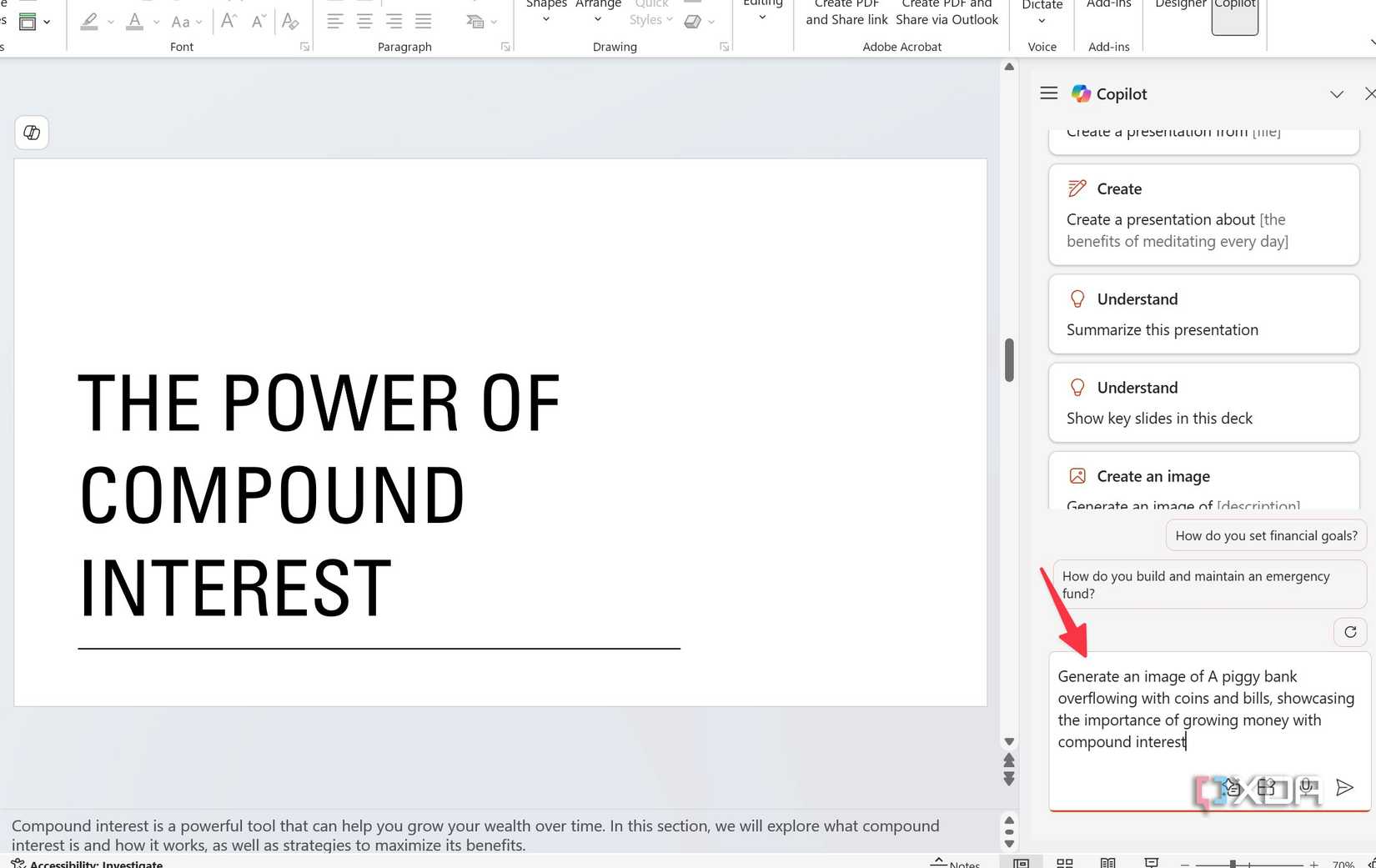The image size is (1376, 868).
Task: Click the slide title The Power of Compound Interest
Action: pyautogui.click(x=319, y=495)
